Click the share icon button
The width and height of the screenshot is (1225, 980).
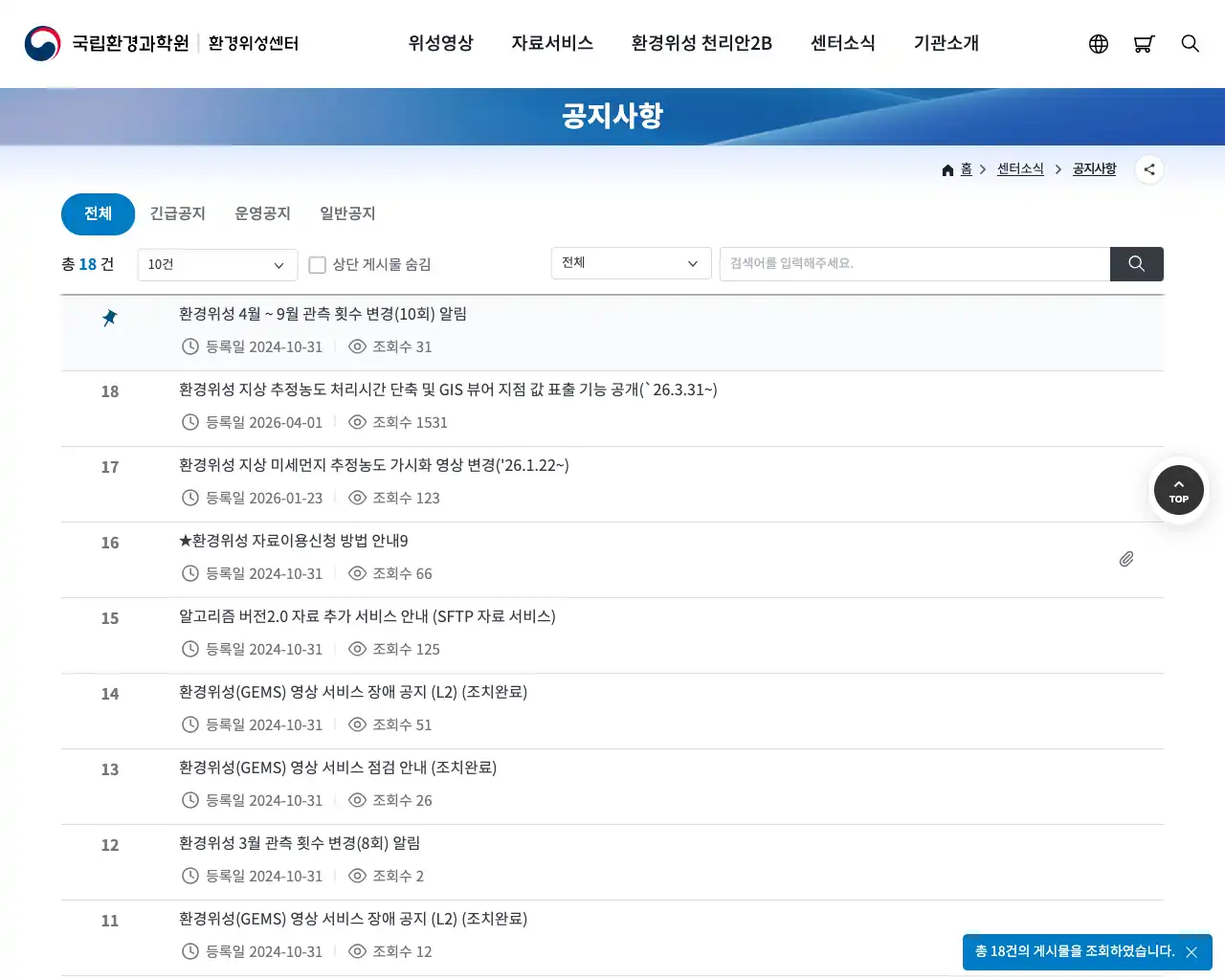click(1149, 169)
